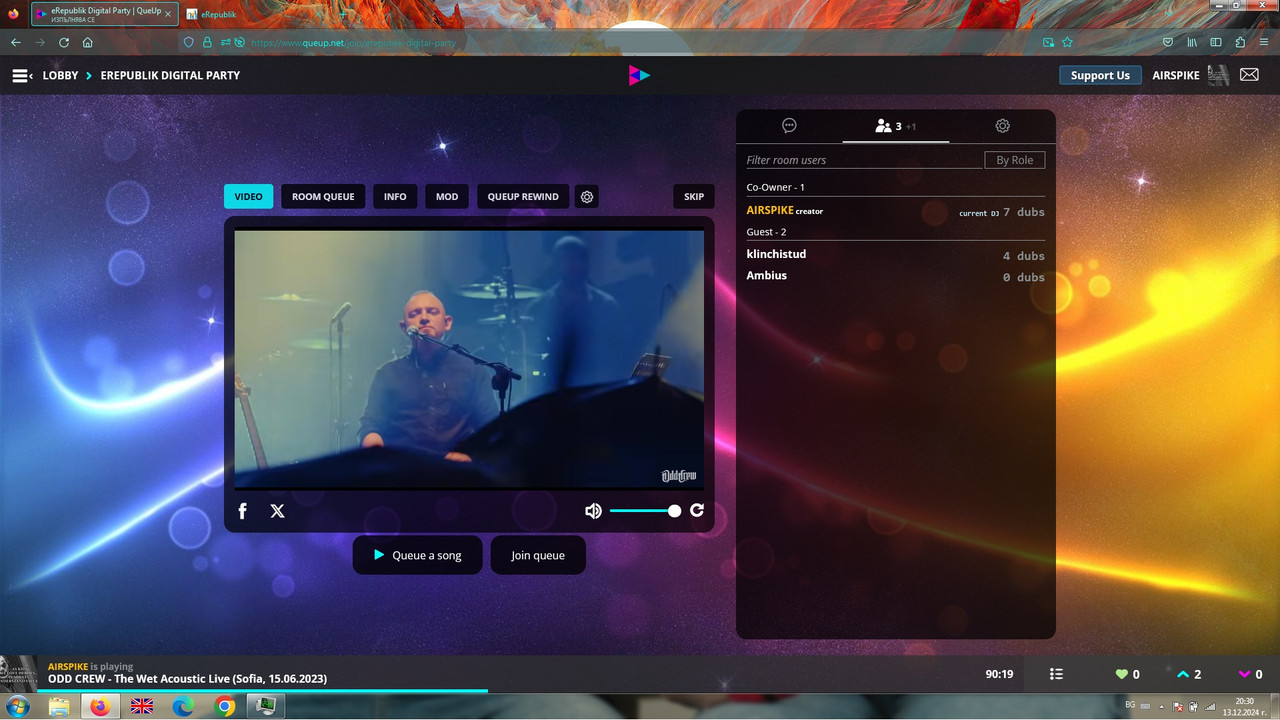1280x720 pixels.
Task: Click the Join queue button
Action: tap(538, 555)
